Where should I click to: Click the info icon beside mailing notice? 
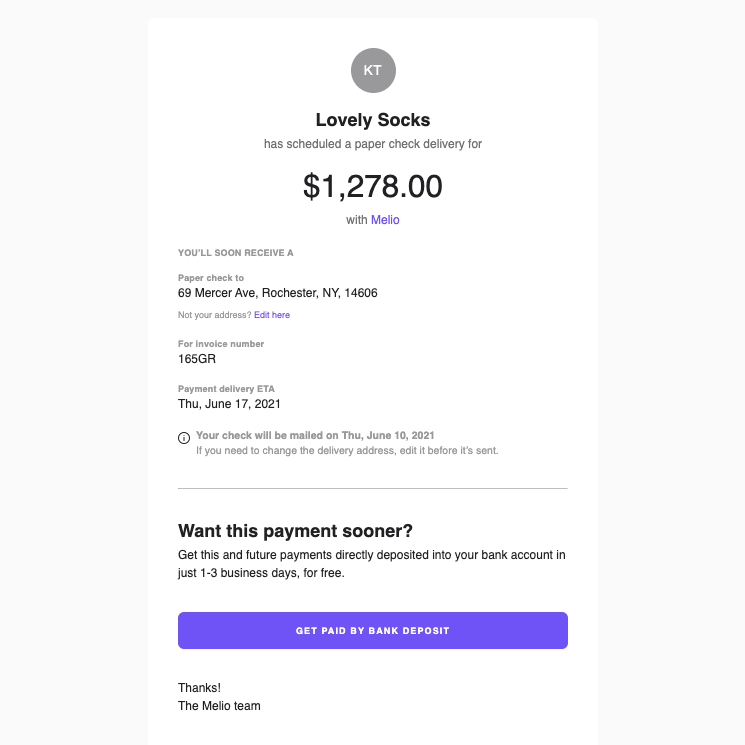coord(184,438)
